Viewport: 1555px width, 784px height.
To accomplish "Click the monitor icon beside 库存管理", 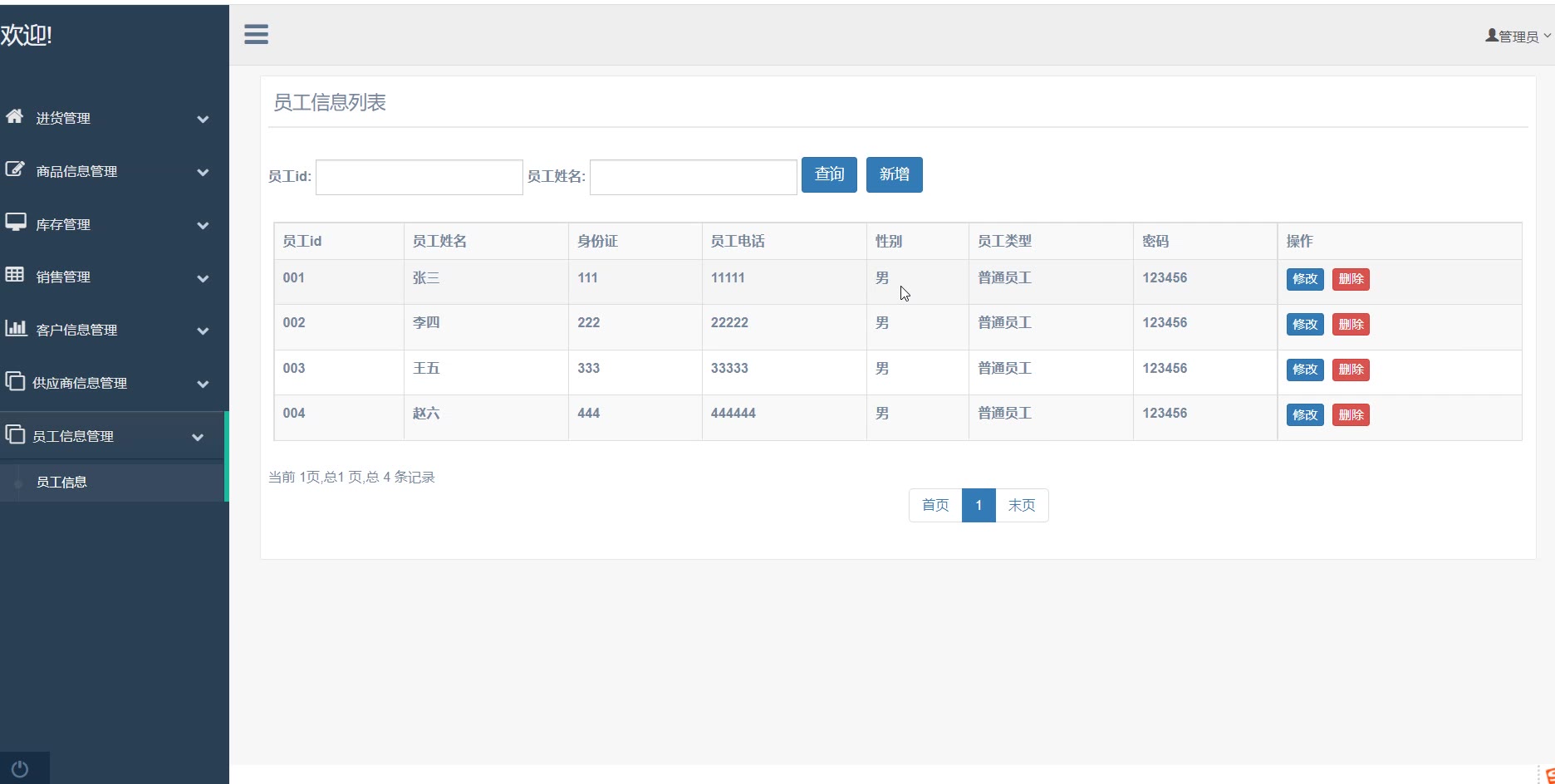I will tap(15, 223).
